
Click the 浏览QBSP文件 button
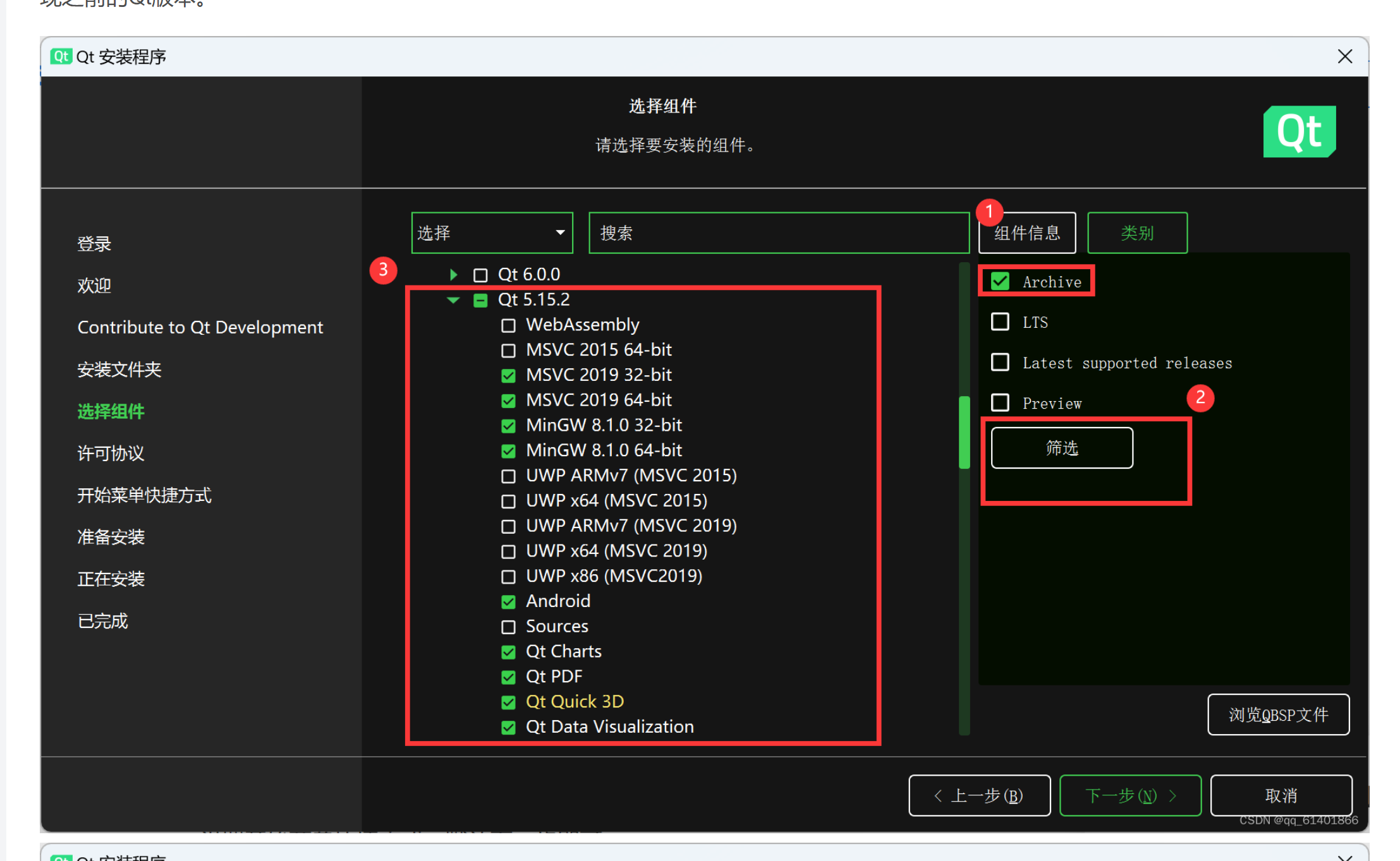(1278, 714)
